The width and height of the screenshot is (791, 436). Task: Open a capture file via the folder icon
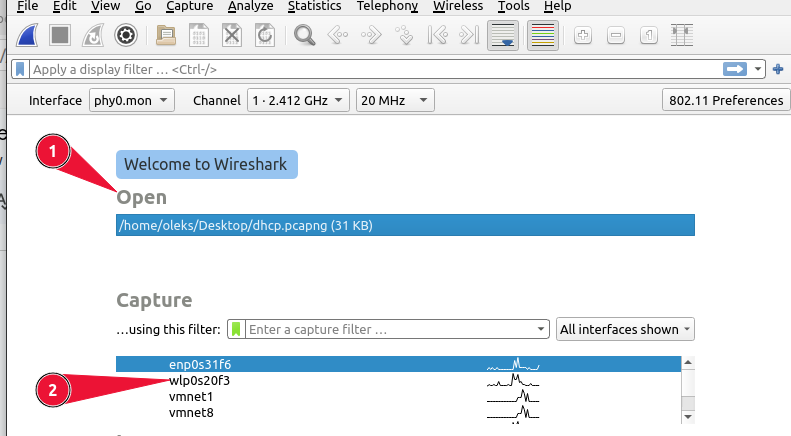pos(167,37)
